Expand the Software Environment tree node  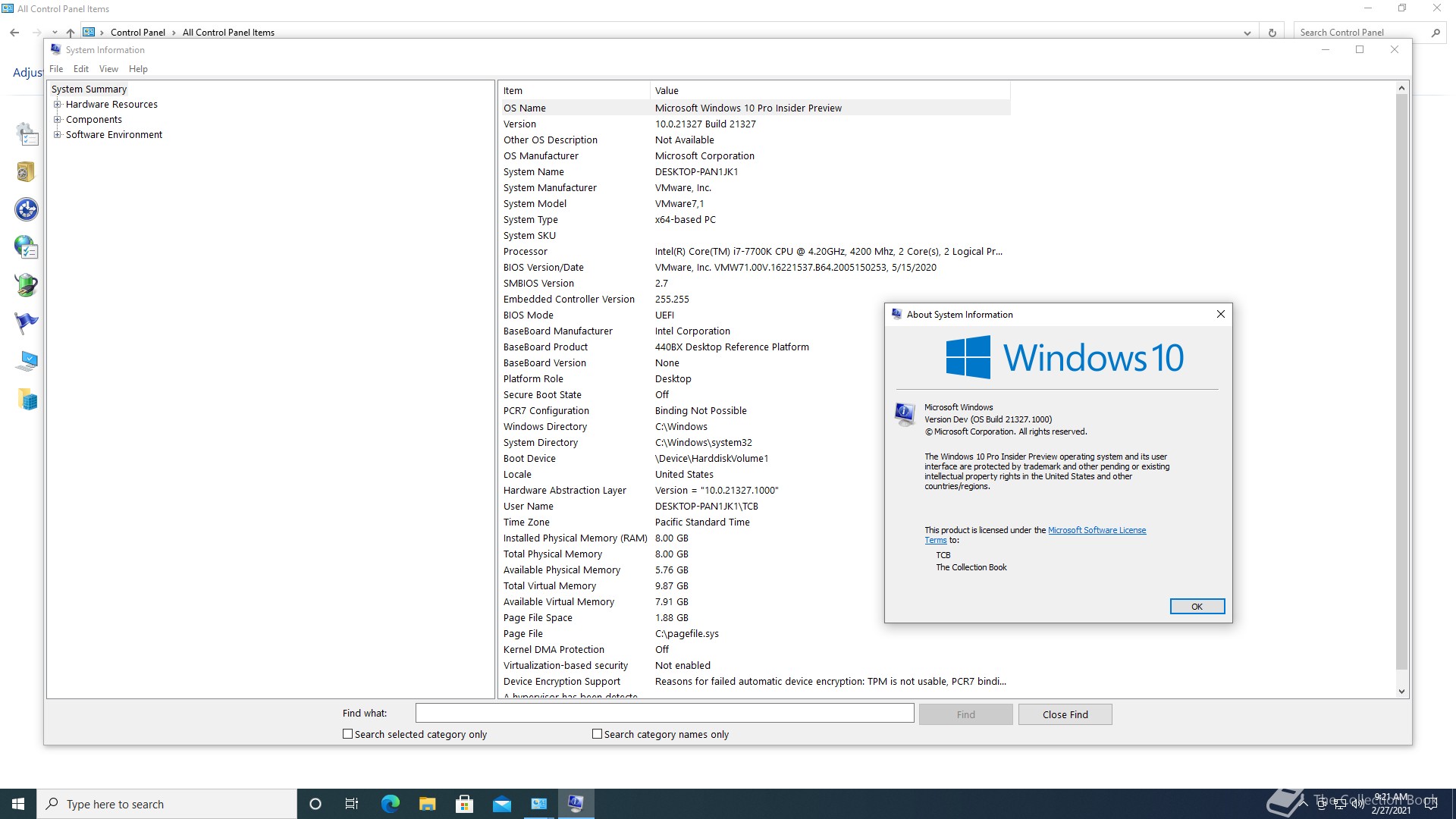click(x=57, y=135)
